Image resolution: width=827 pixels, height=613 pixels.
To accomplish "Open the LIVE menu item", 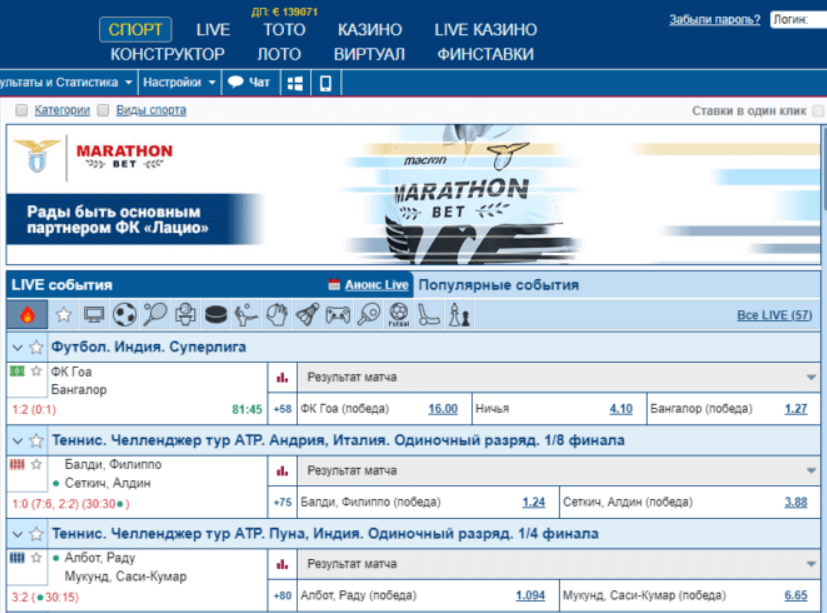I will pos(213,30).
